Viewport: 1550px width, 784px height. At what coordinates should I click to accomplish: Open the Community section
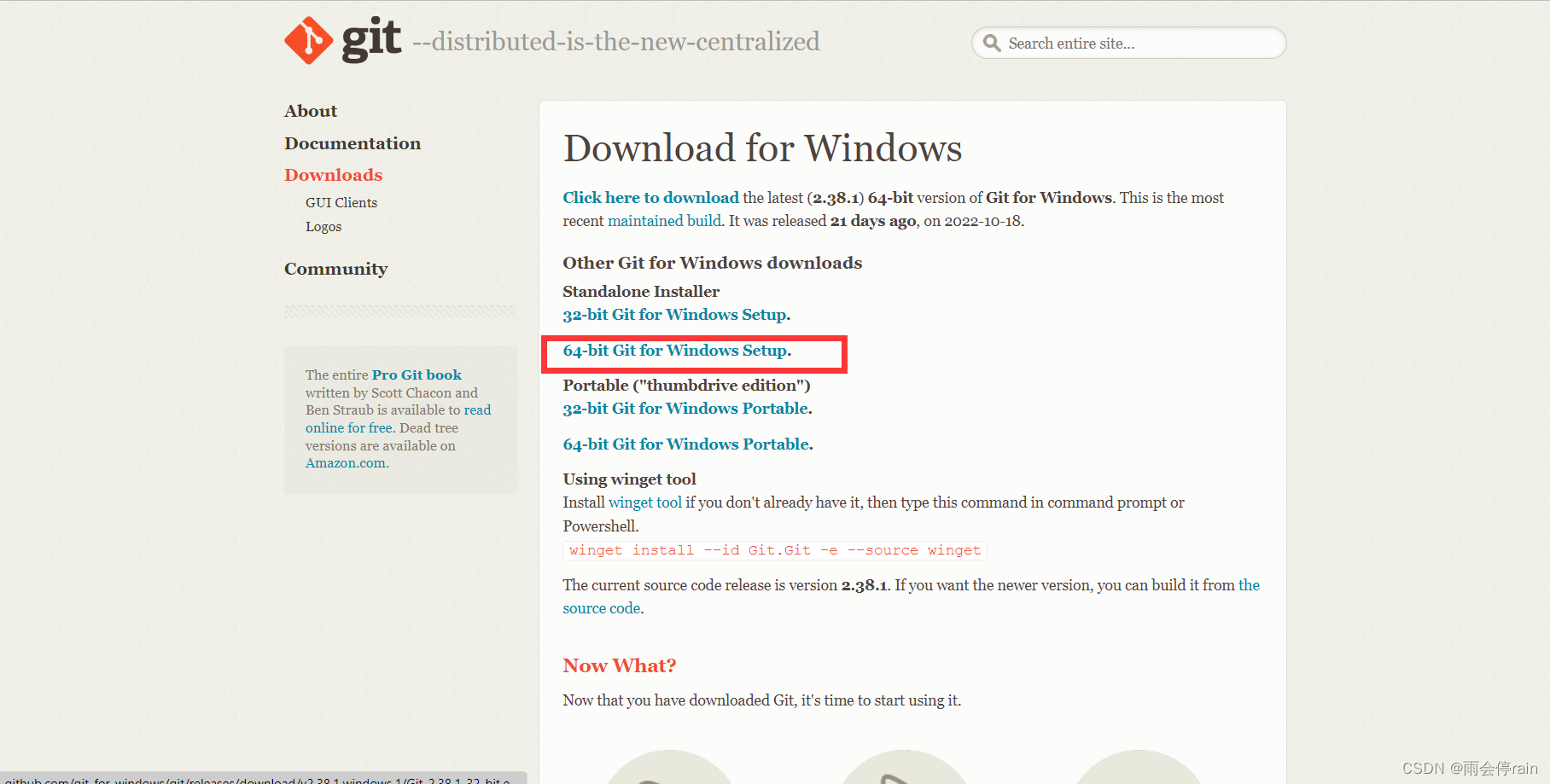[x=336, y=269]
